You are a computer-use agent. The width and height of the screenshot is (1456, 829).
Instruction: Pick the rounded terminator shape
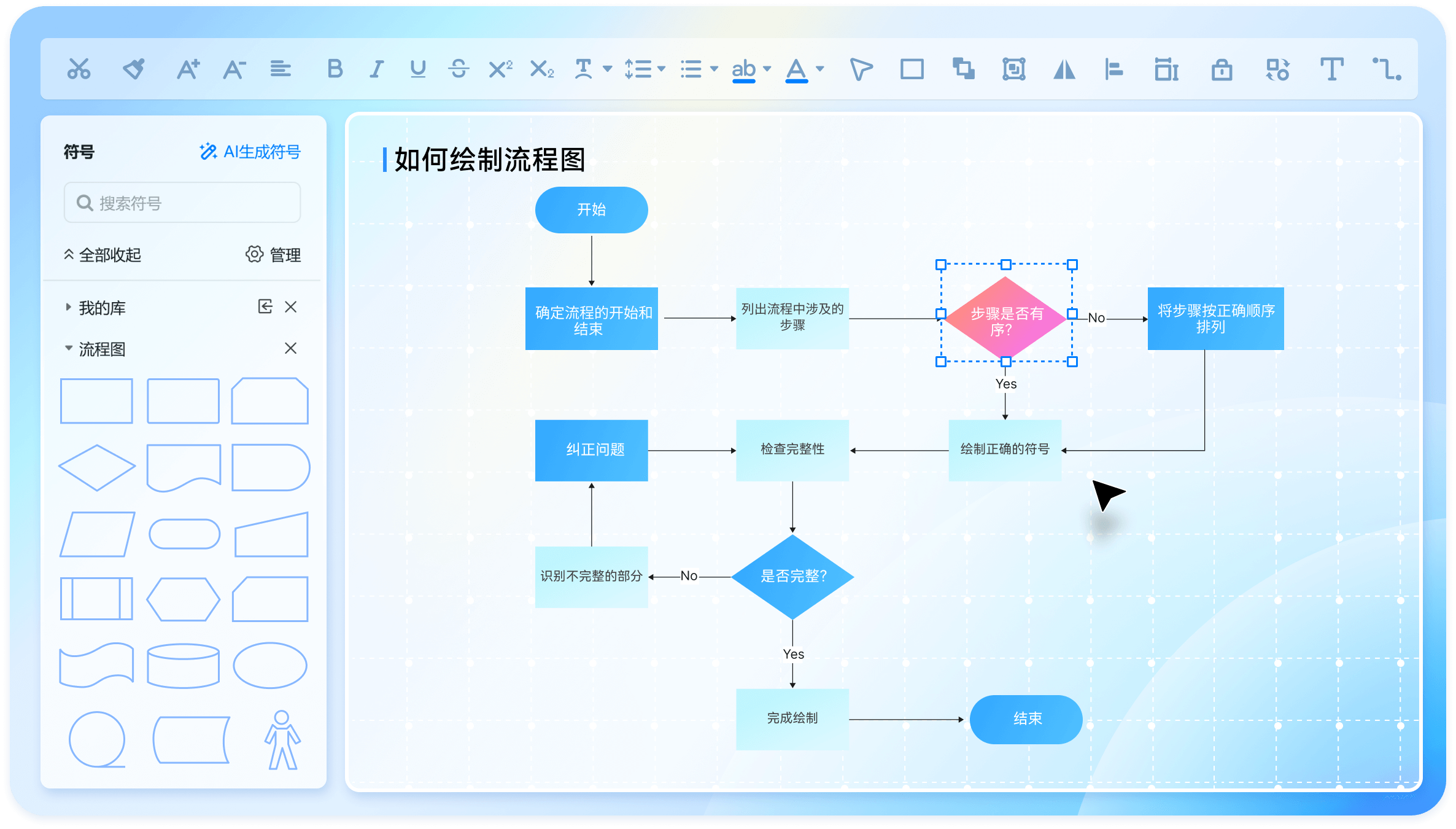pos(184,534)
